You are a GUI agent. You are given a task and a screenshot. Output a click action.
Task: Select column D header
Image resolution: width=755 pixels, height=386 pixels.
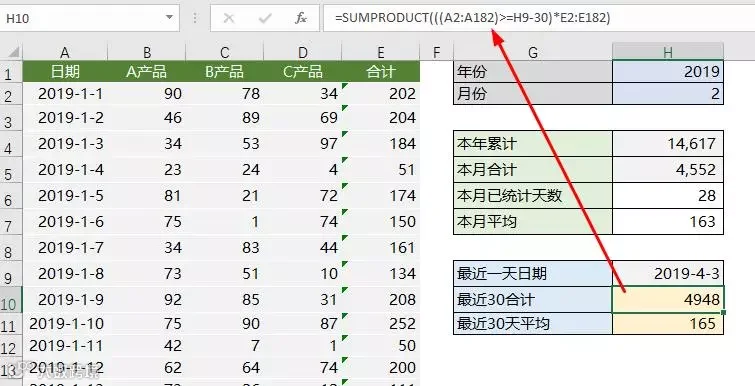pos(302,52)
